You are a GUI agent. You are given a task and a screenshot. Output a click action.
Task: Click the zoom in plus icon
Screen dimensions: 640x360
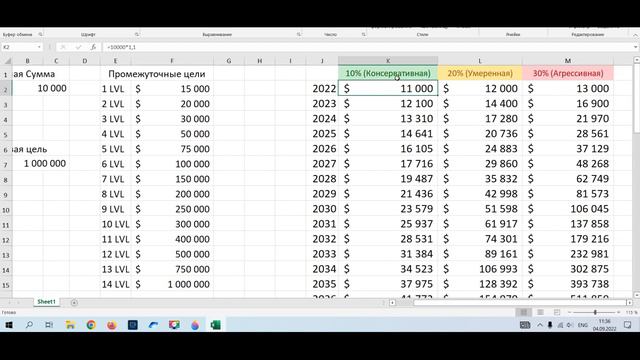619,312
